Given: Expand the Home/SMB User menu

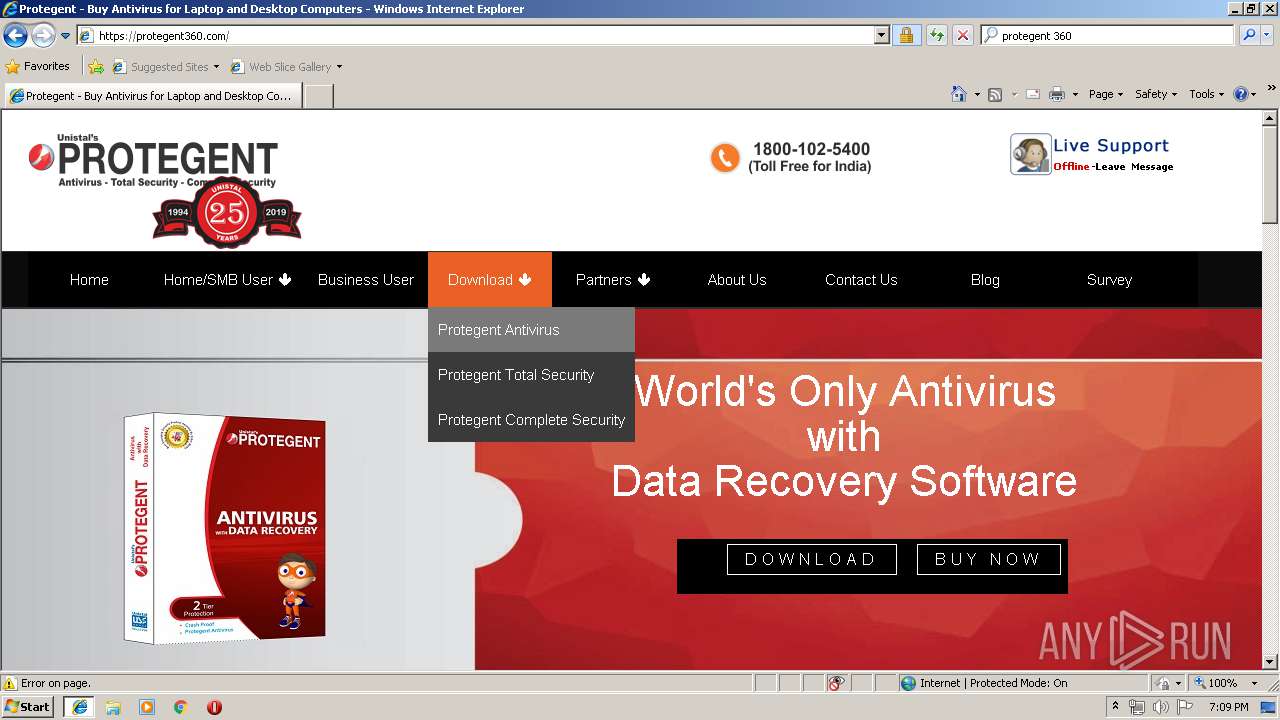Looking at the screenshot, I should coord(227,280).
